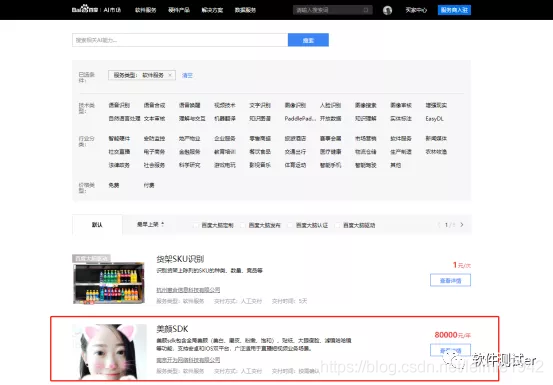Check the 百度大脑发布 checkbox
Screen dimensions: 553x385
click(243, 225)
